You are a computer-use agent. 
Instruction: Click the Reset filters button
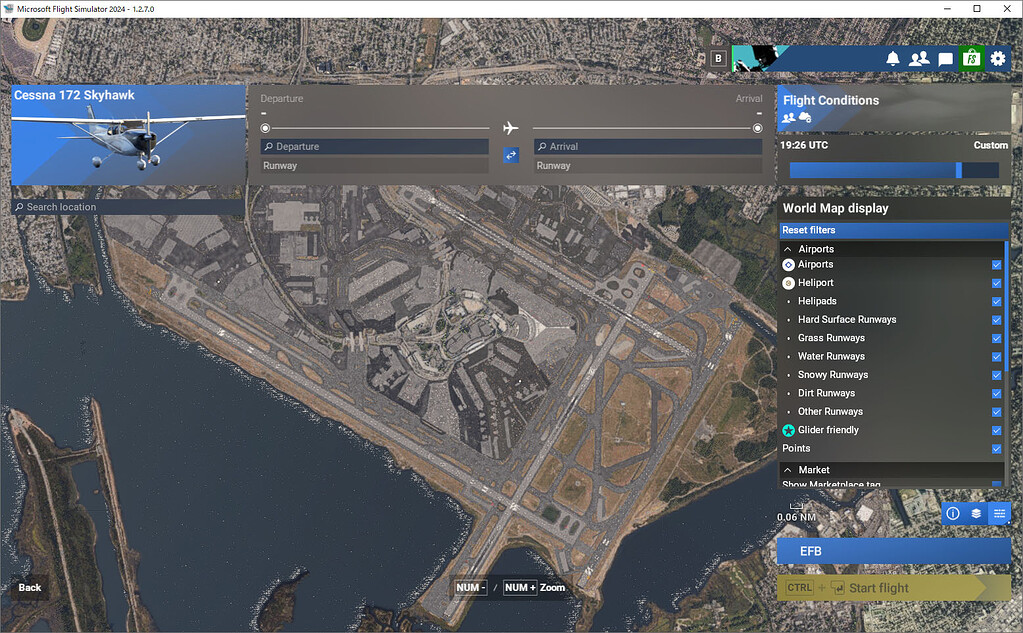[x=893, y=230]
